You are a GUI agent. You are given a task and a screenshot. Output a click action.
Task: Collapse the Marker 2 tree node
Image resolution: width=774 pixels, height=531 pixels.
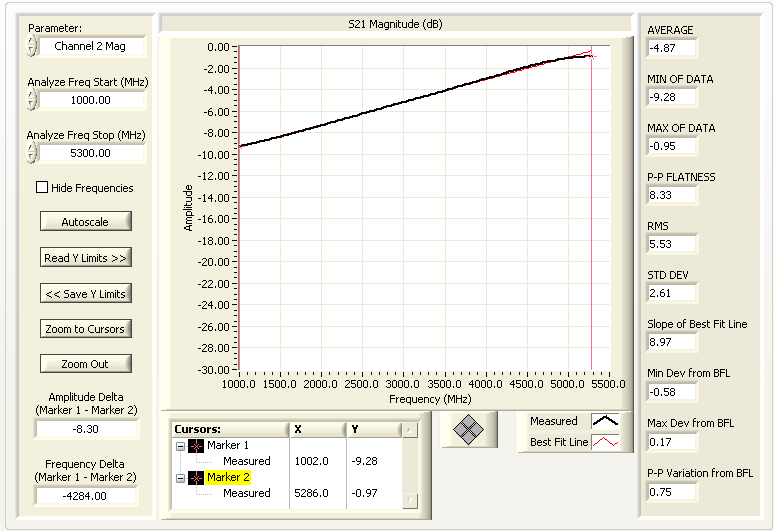[181, 478]
